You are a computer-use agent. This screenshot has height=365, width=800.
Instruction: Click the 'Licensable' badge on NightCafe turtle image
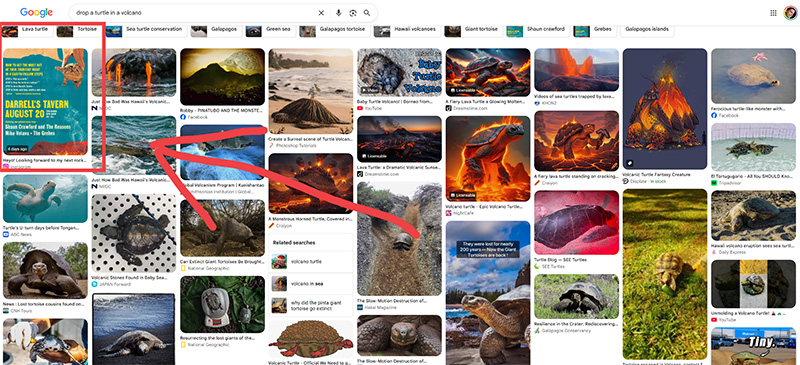click(x=462, y=195)
